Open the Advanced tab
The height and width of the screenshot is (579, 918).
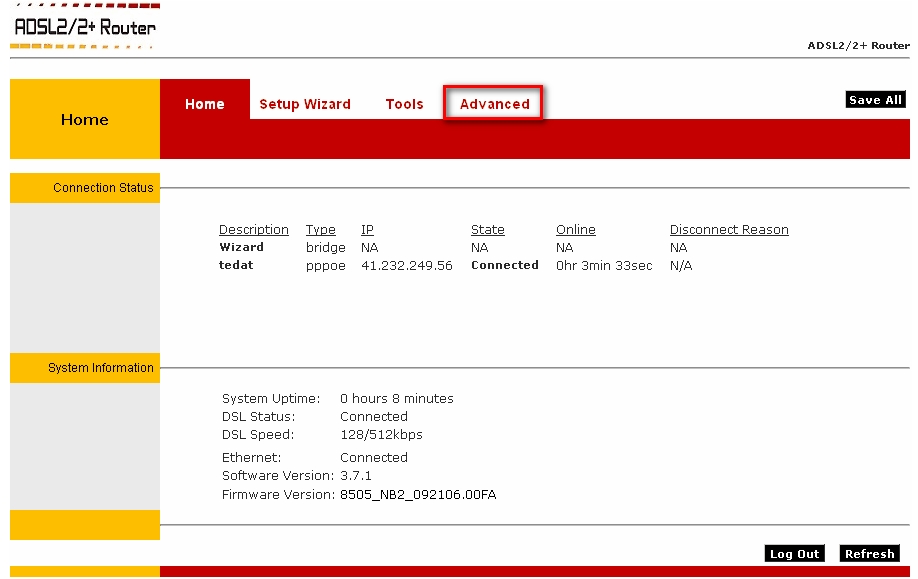click(x=494, y=104)
